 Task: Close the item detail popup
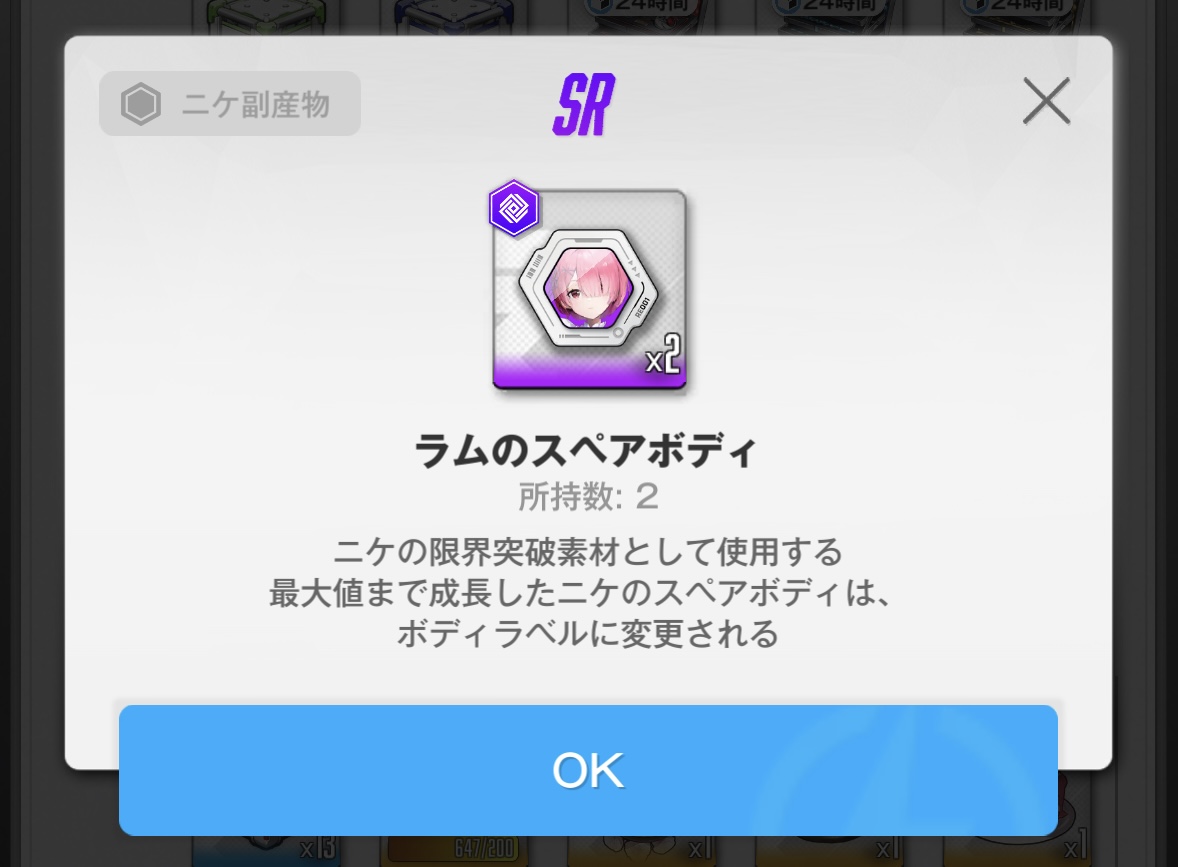[1046, 101]
